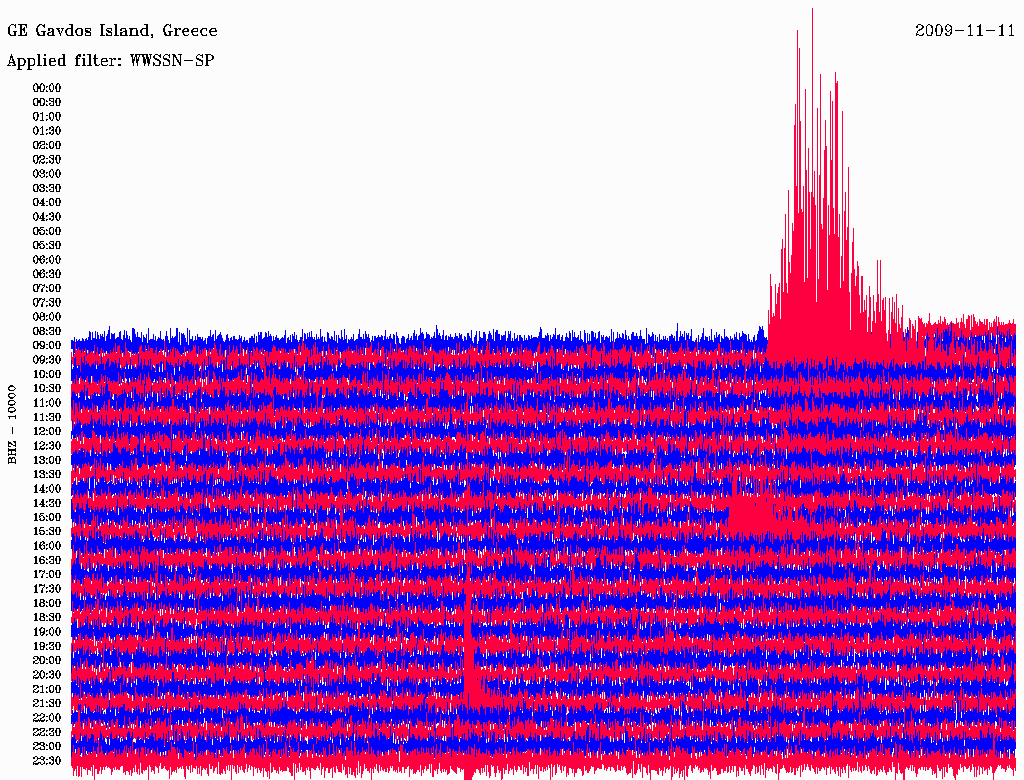Click the 07:30 time label

[x=47, y=303]
